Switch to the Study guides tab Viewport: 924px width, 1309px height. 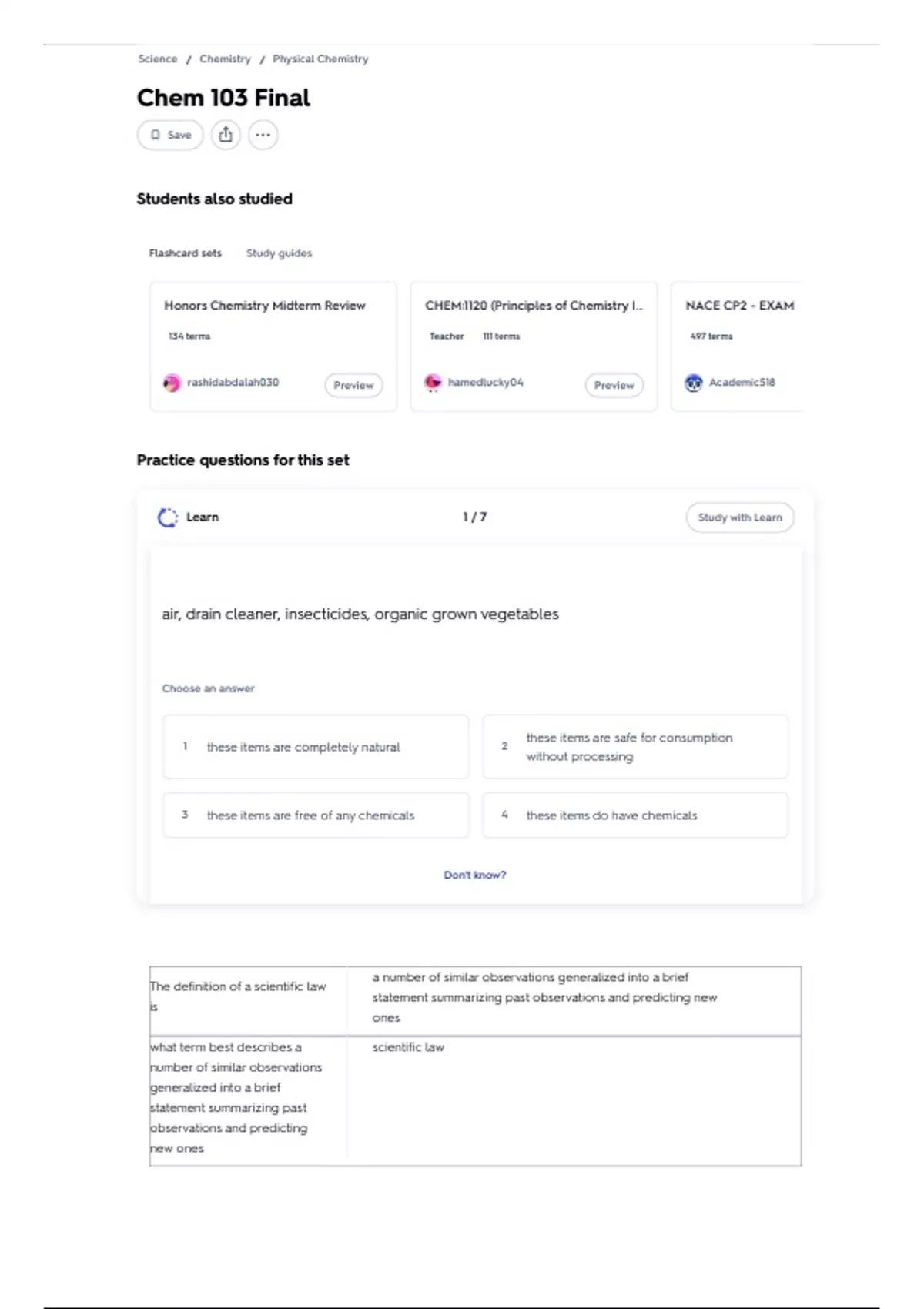[x=279, y=253]
